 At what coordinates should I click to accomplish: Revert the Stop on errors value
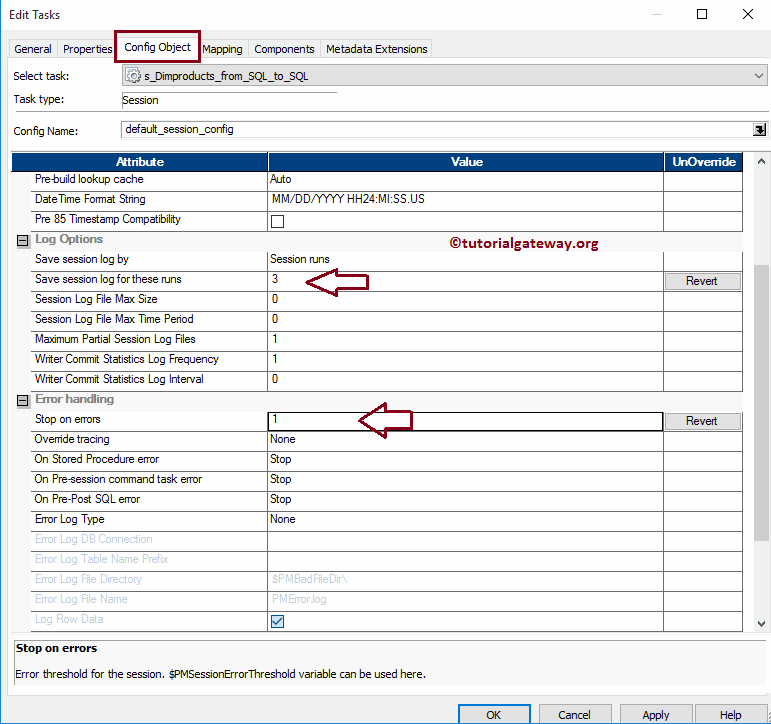701,421
